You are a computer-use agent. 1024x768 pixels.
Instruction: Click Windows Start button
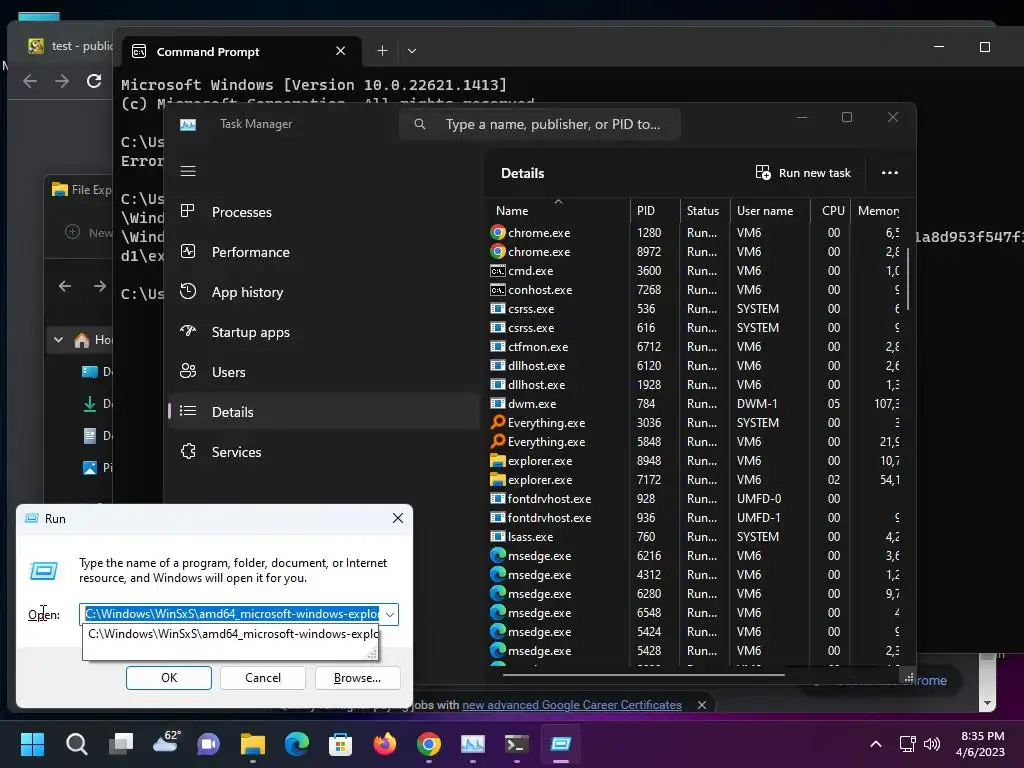32,744
